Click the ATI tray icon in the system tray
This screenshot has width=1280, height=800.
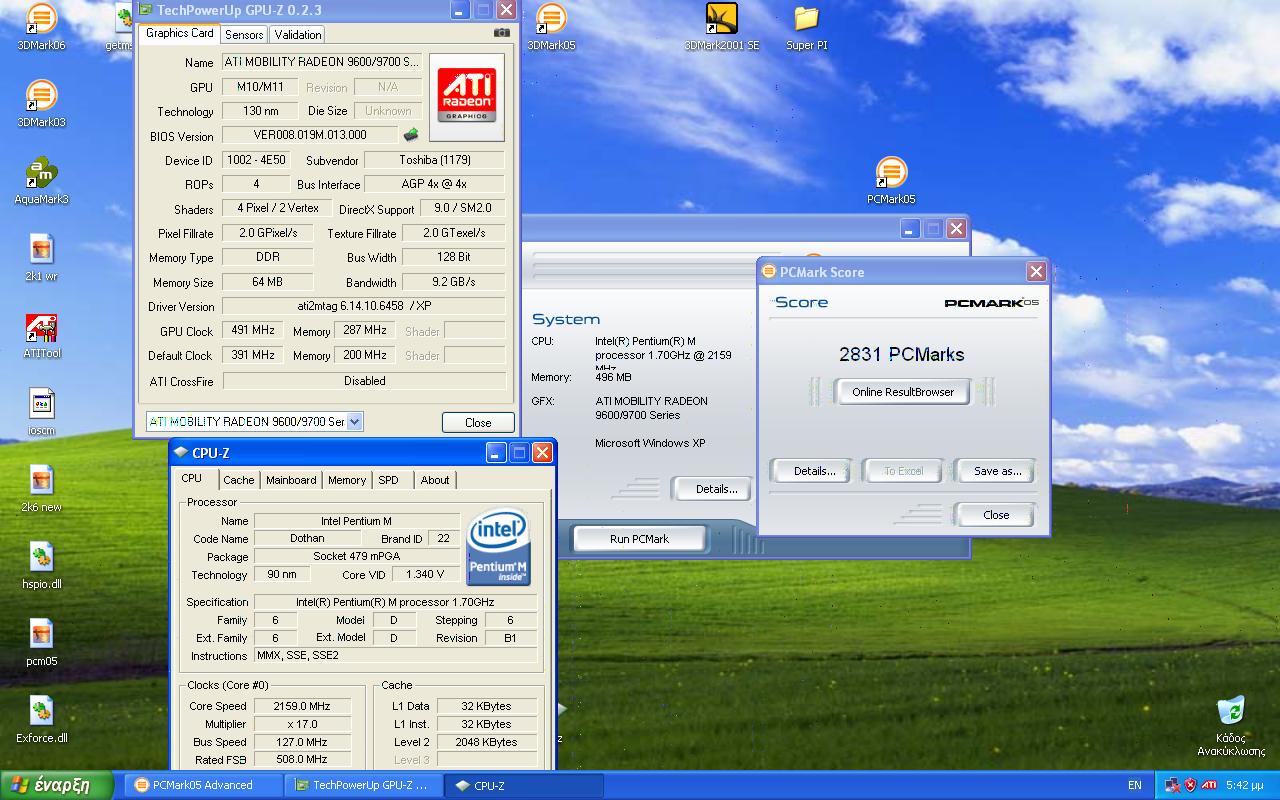1209,785
